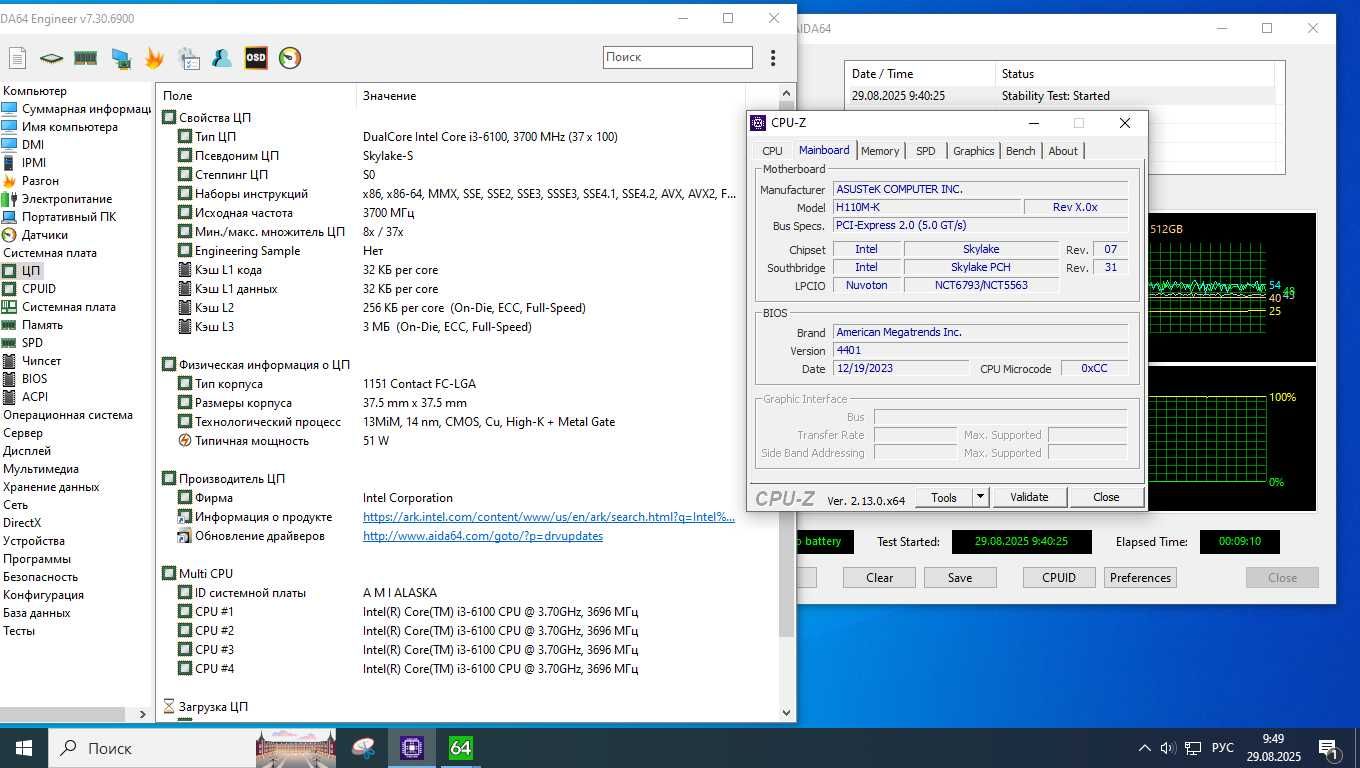This screenshot has width=1360, height=768.
Task: Expand Дисплей category
Action: point(27,451)
